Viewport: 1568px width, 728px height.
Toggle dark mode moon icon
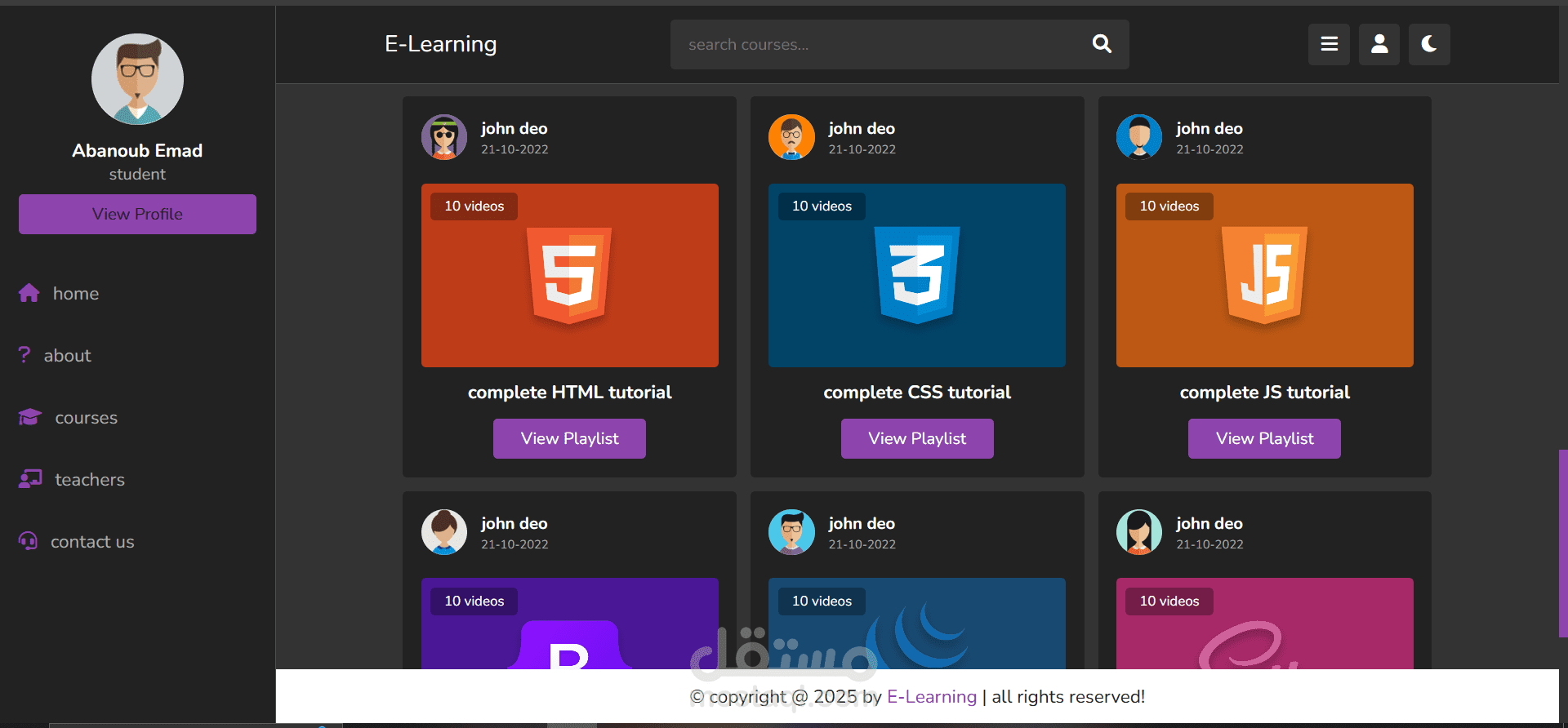pyautogui.click(x=1429, y=44)
